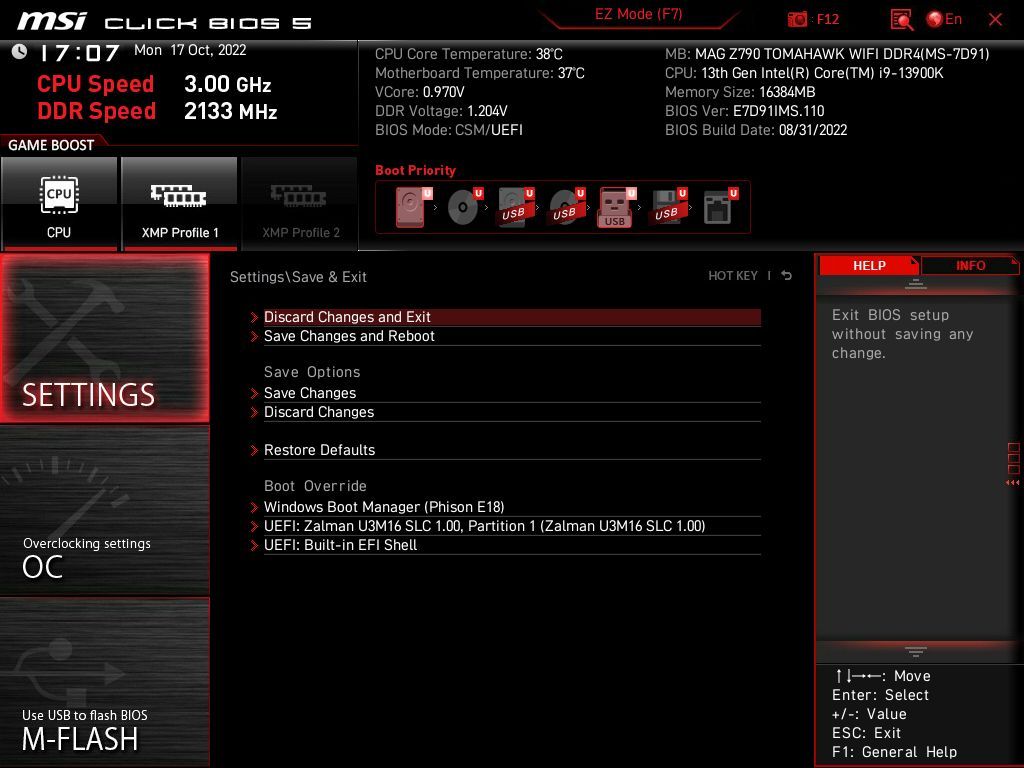This screenshot has height=768, width=1024.
Task: Open the OC overclocking settings section
Action: point(104,511)
